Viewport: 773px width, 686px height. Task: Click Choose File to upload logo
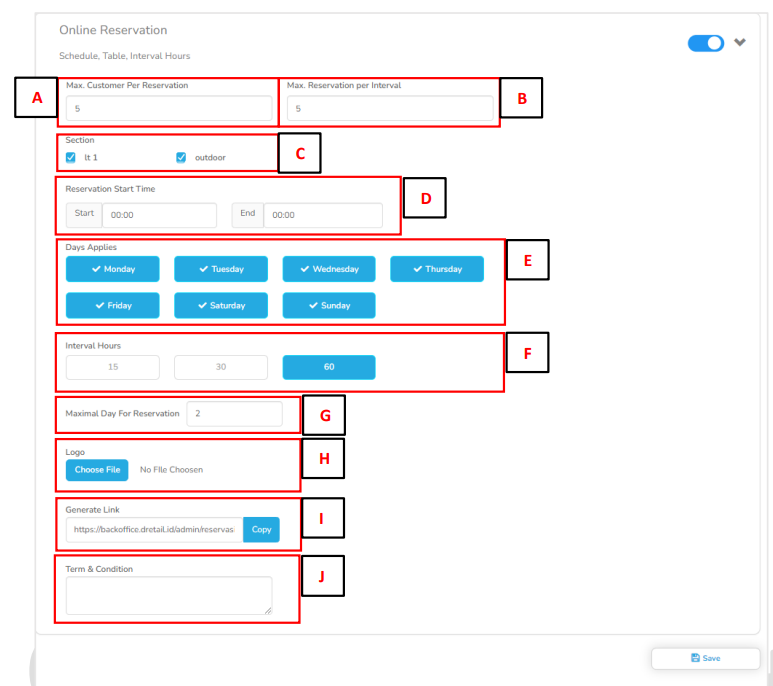tap(97, 470)
